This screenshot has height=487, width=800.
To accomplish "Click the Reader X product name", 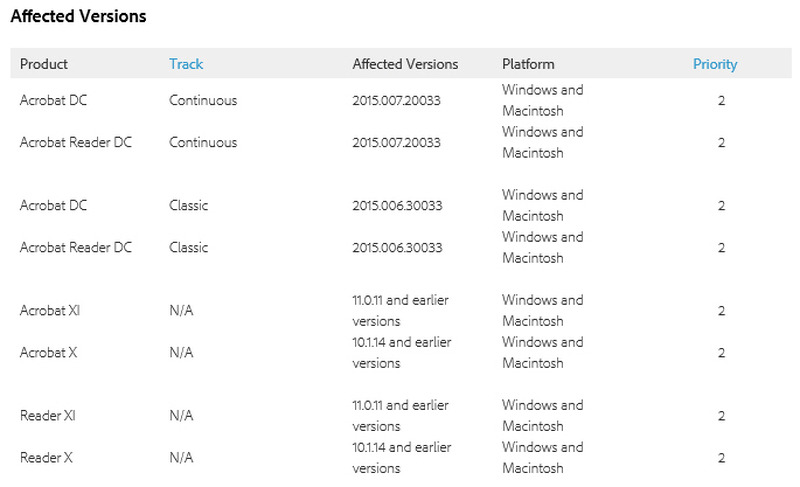I will click(x=46, y=458).
